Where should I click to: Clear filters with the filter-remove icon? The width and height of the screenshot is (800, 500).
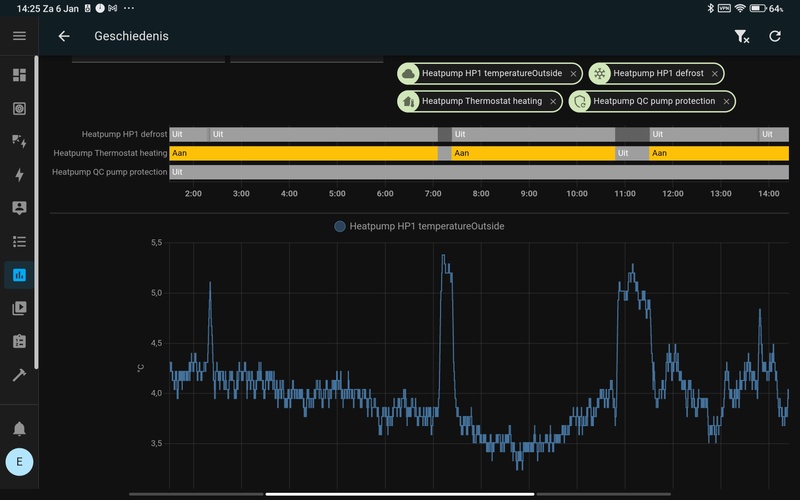pyautogui.click(x=741, y=36)
